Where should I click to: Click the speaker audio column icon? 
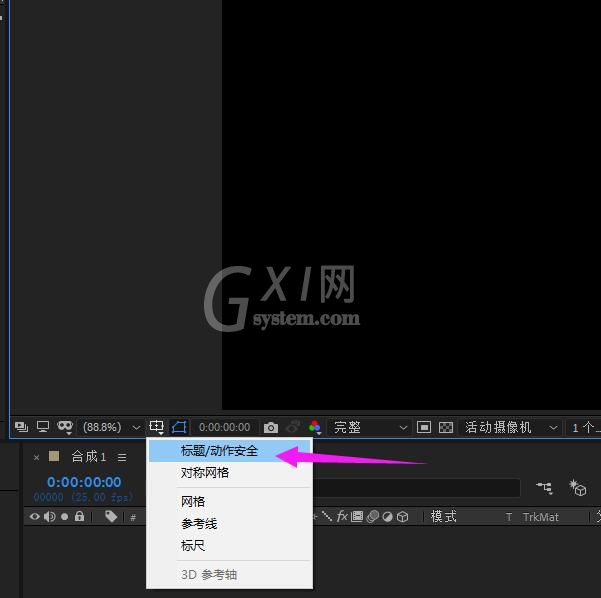click(49, 517)
